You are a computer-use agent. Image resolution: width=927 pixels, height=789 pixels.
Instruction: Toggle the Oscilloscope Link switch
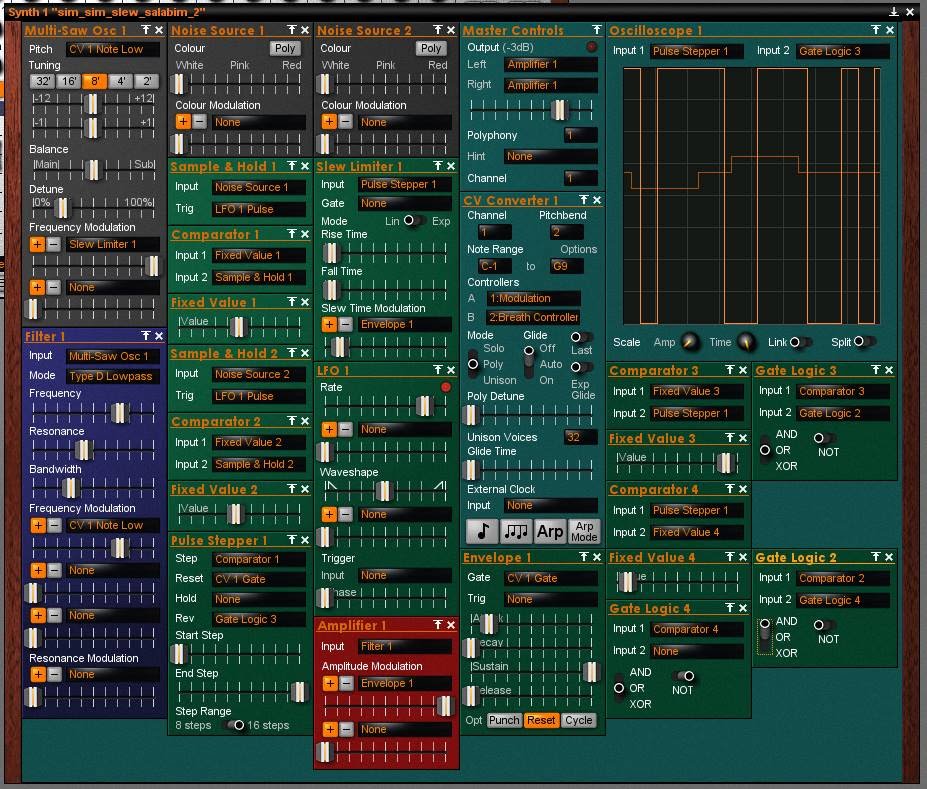point(799,342)
